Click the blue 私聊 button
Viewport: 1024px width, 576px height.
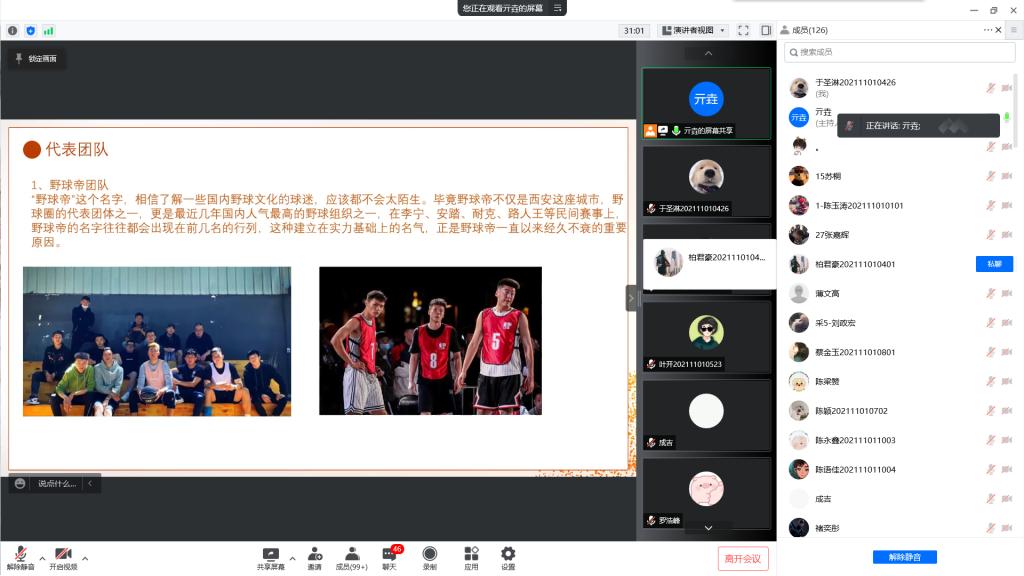click(x=994, y=264)
